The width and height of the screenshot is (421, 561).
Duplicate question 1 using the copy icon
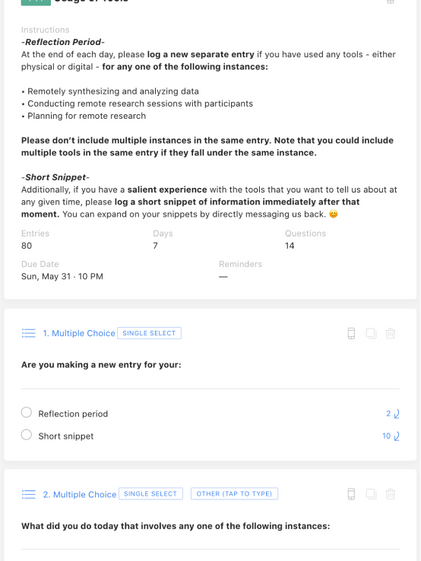371,333
